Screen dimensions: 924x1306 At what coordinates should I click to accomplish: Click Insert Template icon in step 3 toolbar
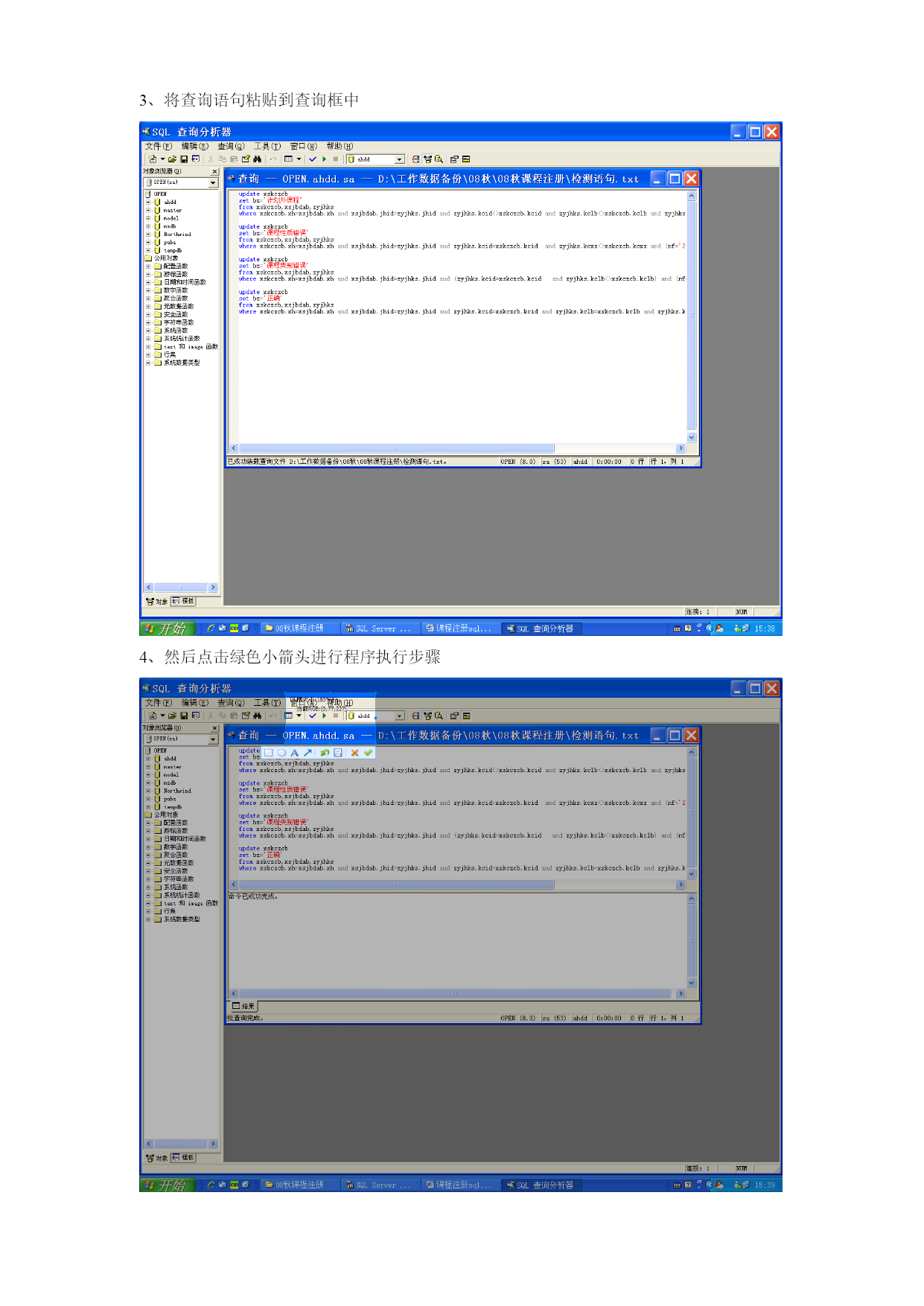click(x=196, y=159)
